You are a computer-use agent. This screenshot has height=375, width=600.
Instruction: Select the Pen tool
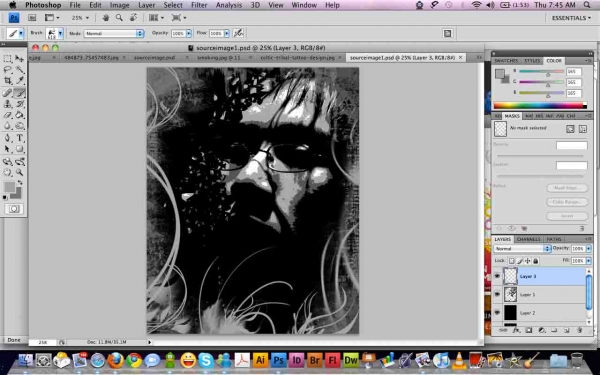pyautogui.click(x=8, y=138)
